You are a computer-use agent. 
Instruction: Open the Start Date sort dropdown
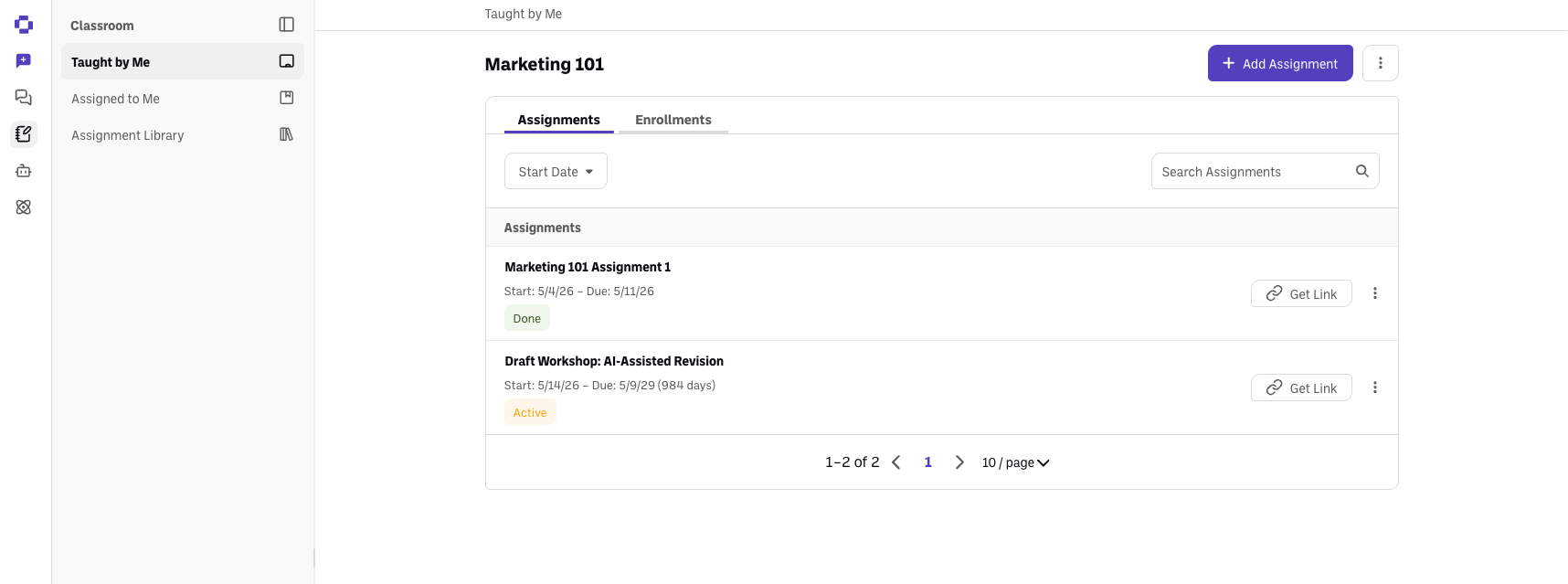point(556,171)
